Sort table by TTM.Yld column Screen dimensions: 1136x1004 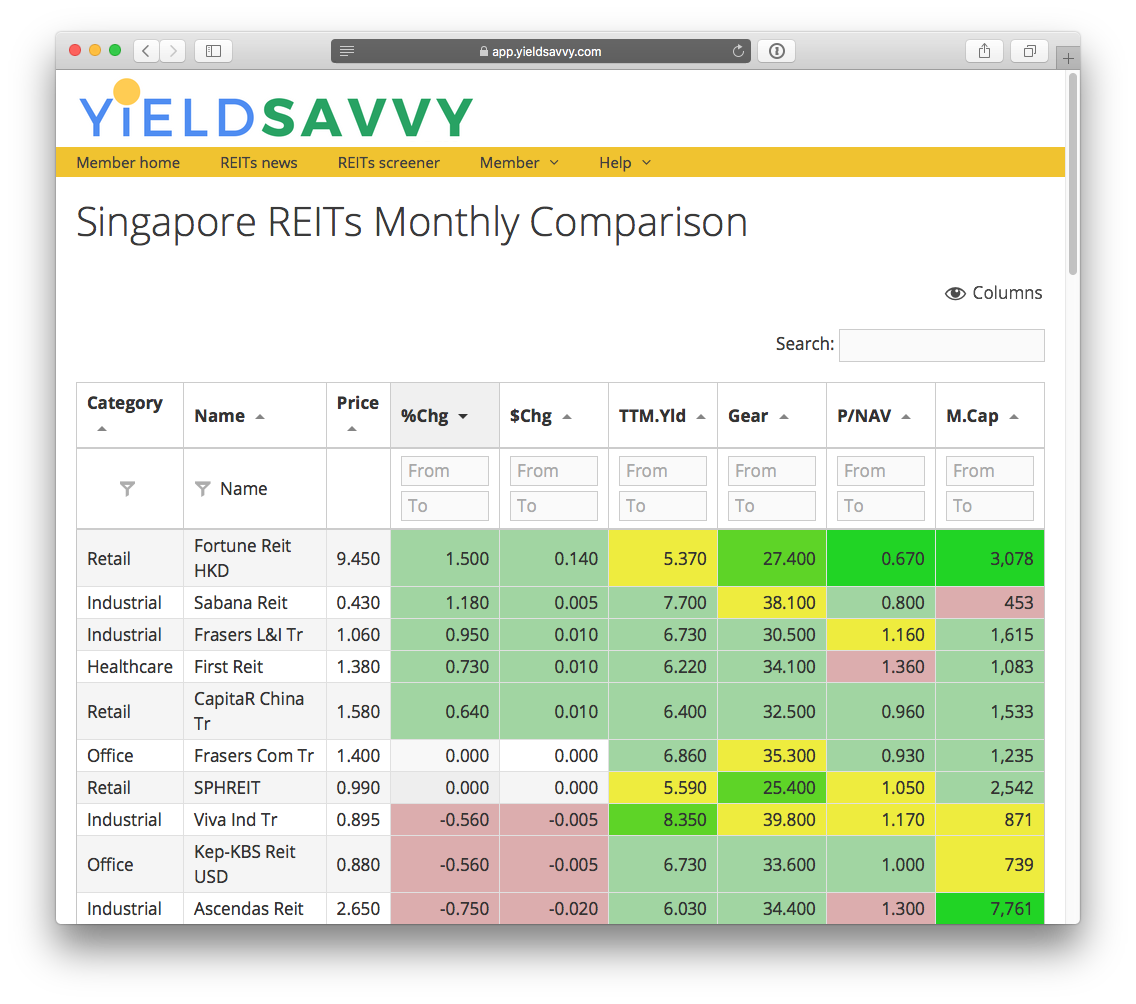coord(700,416)
